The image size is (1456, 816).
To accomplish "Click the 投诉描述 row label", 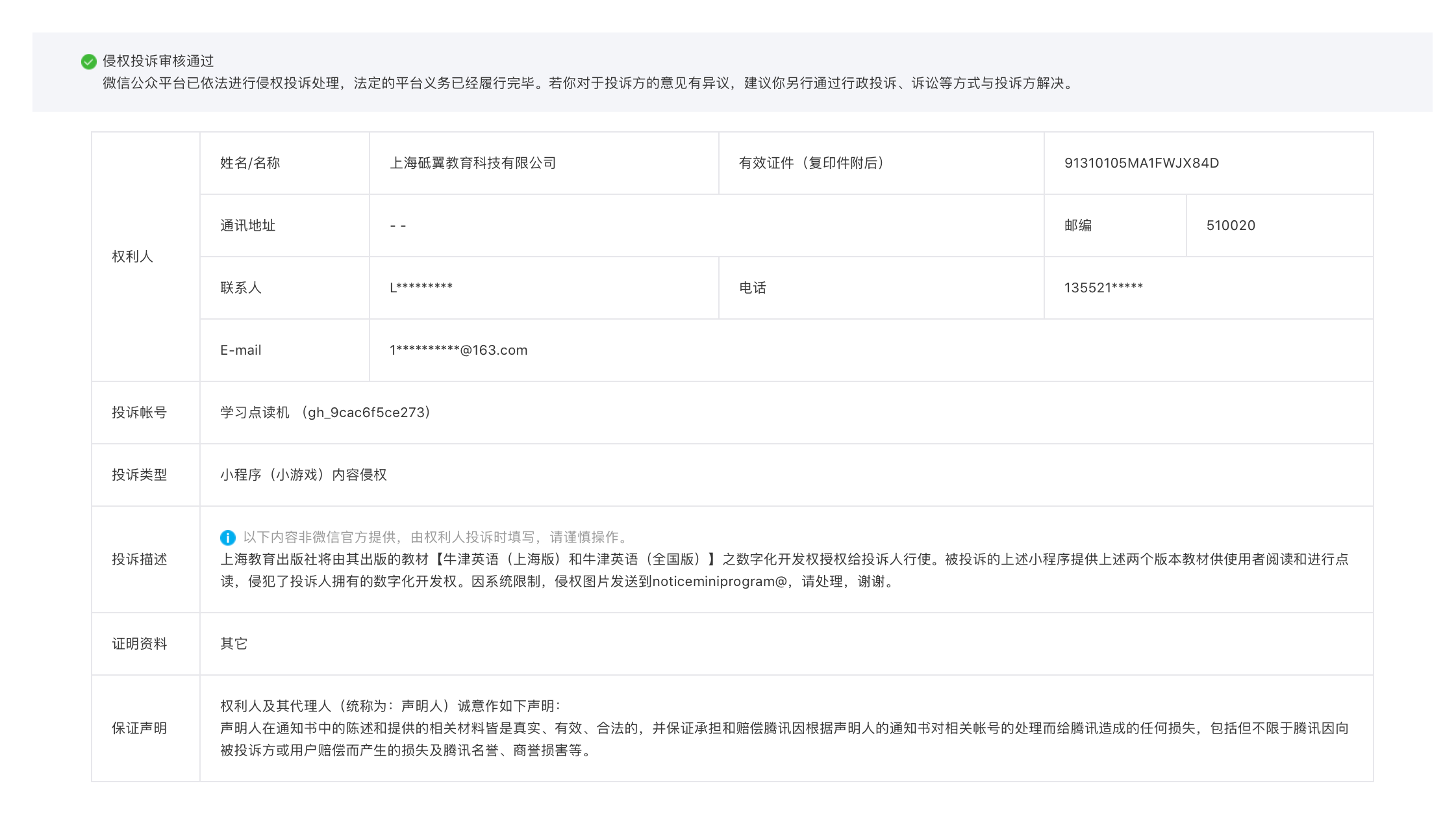I will [x=139, y=559].
